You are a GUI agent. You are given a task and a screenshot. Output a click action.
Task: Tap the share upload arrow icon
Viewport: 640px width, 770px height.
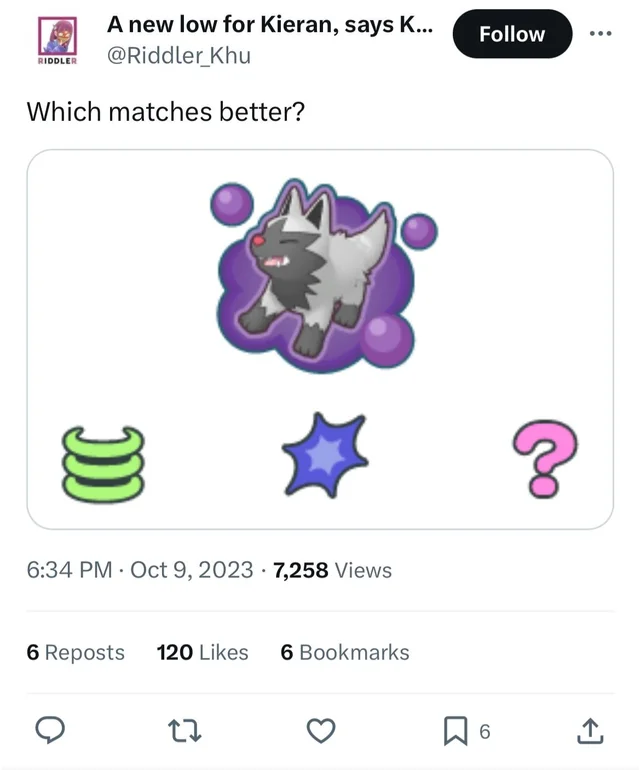pos(590,732)
